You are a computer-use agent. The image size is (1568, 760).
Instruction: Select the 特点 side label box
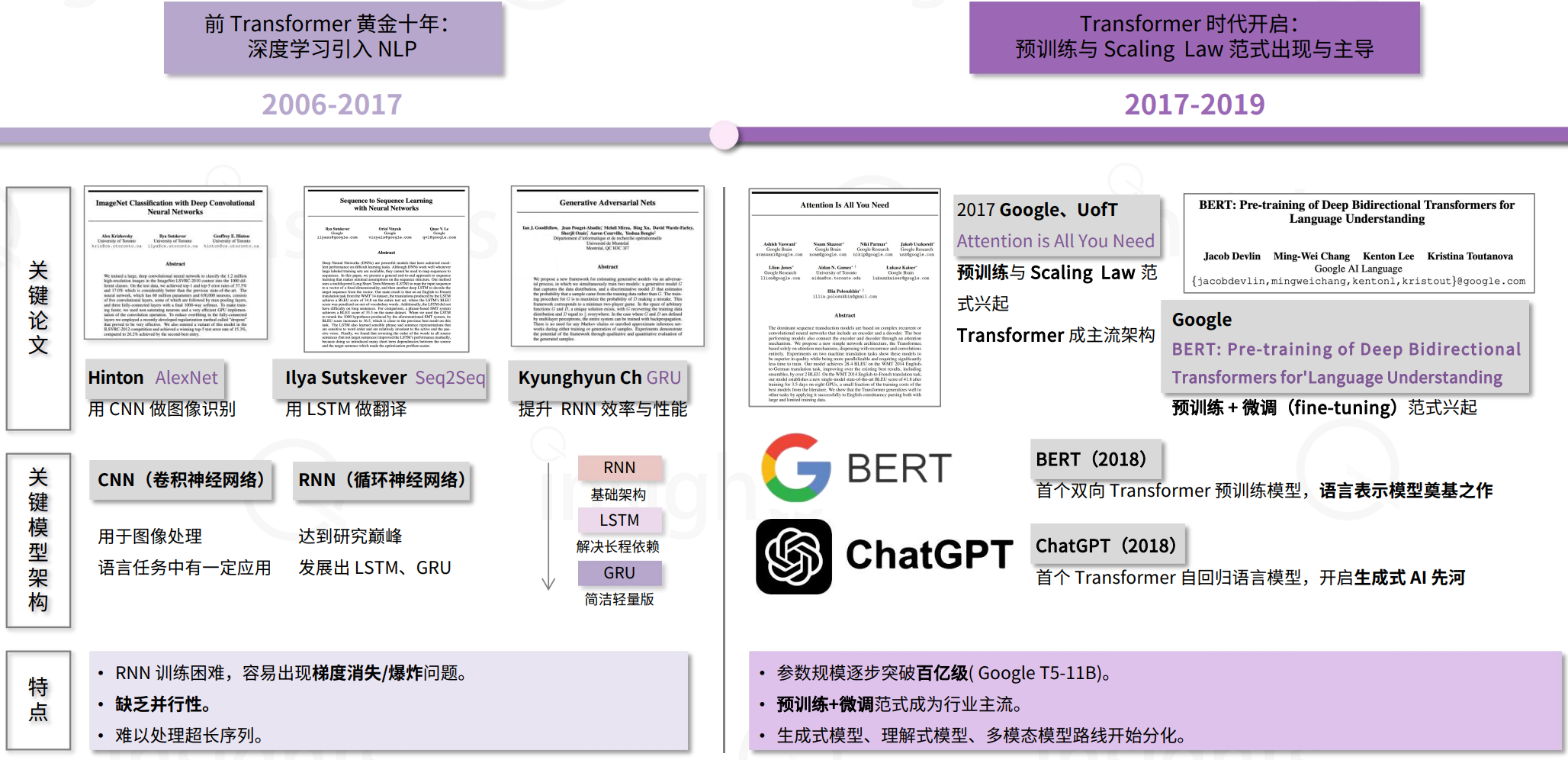pyautogui.click(x=38, y=700)
